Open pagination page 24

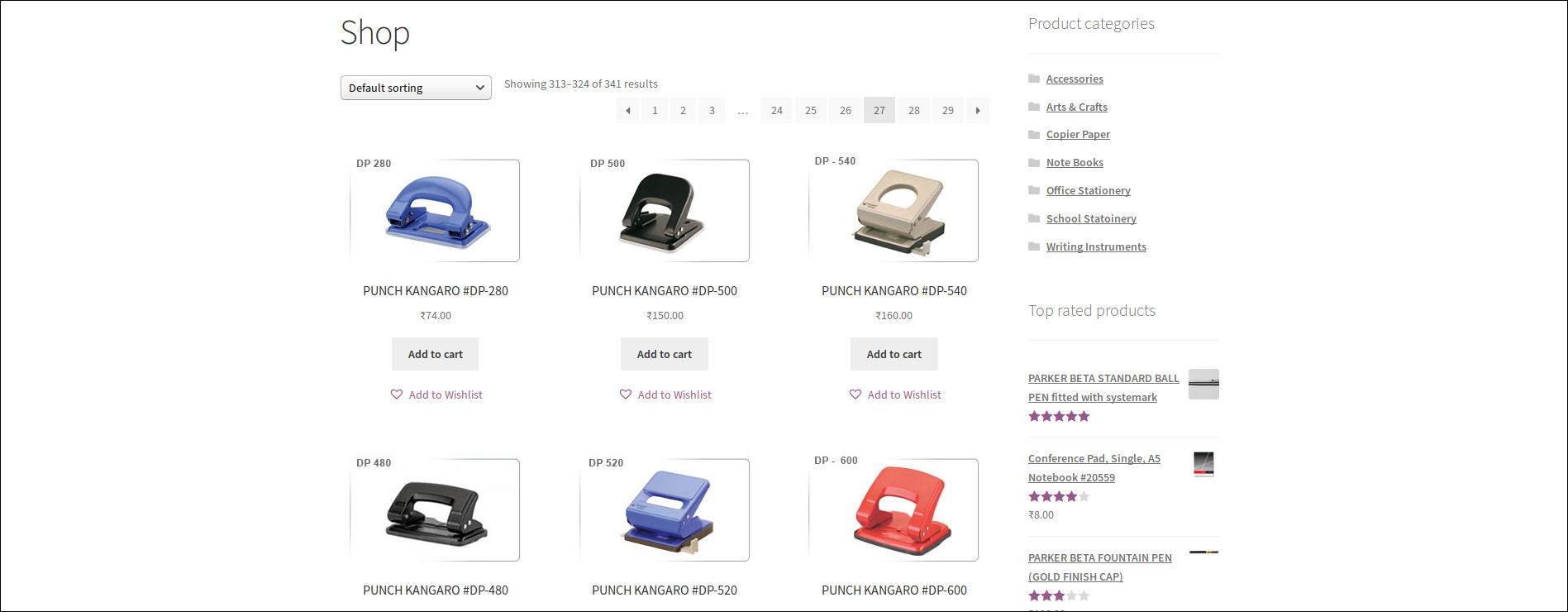click(x=777, y=110)
